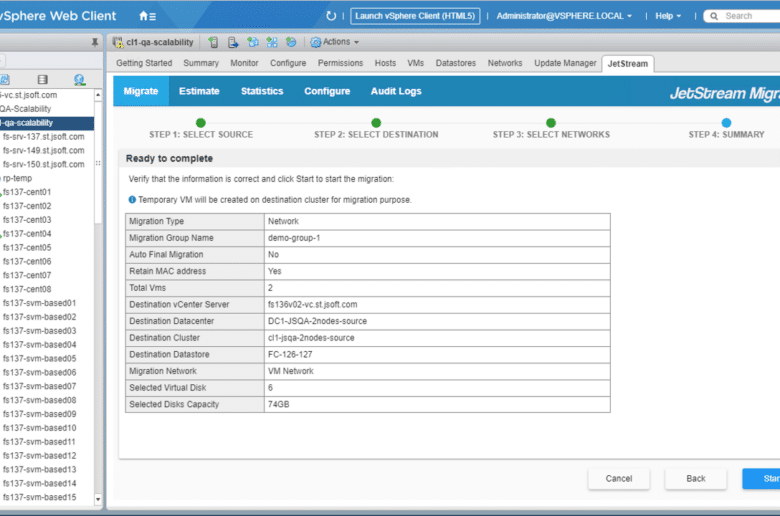Open the vSphere home menu icon

[x=147, y=16]
